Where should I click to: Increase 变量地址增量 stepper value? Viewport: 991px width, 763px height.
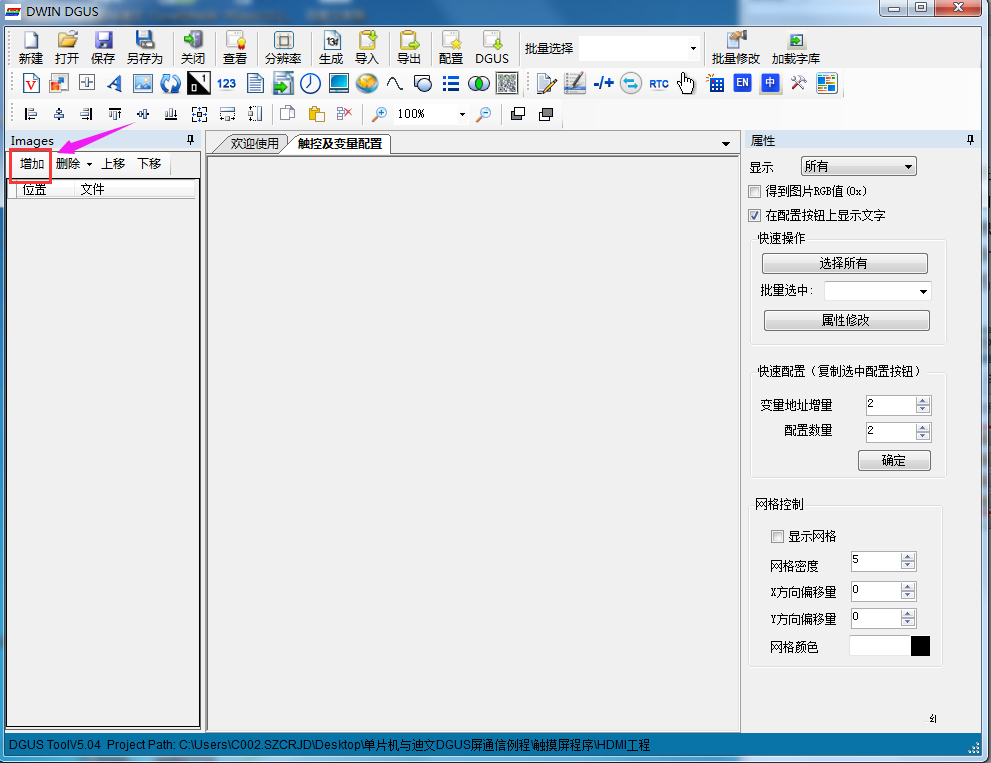[923, 401]
